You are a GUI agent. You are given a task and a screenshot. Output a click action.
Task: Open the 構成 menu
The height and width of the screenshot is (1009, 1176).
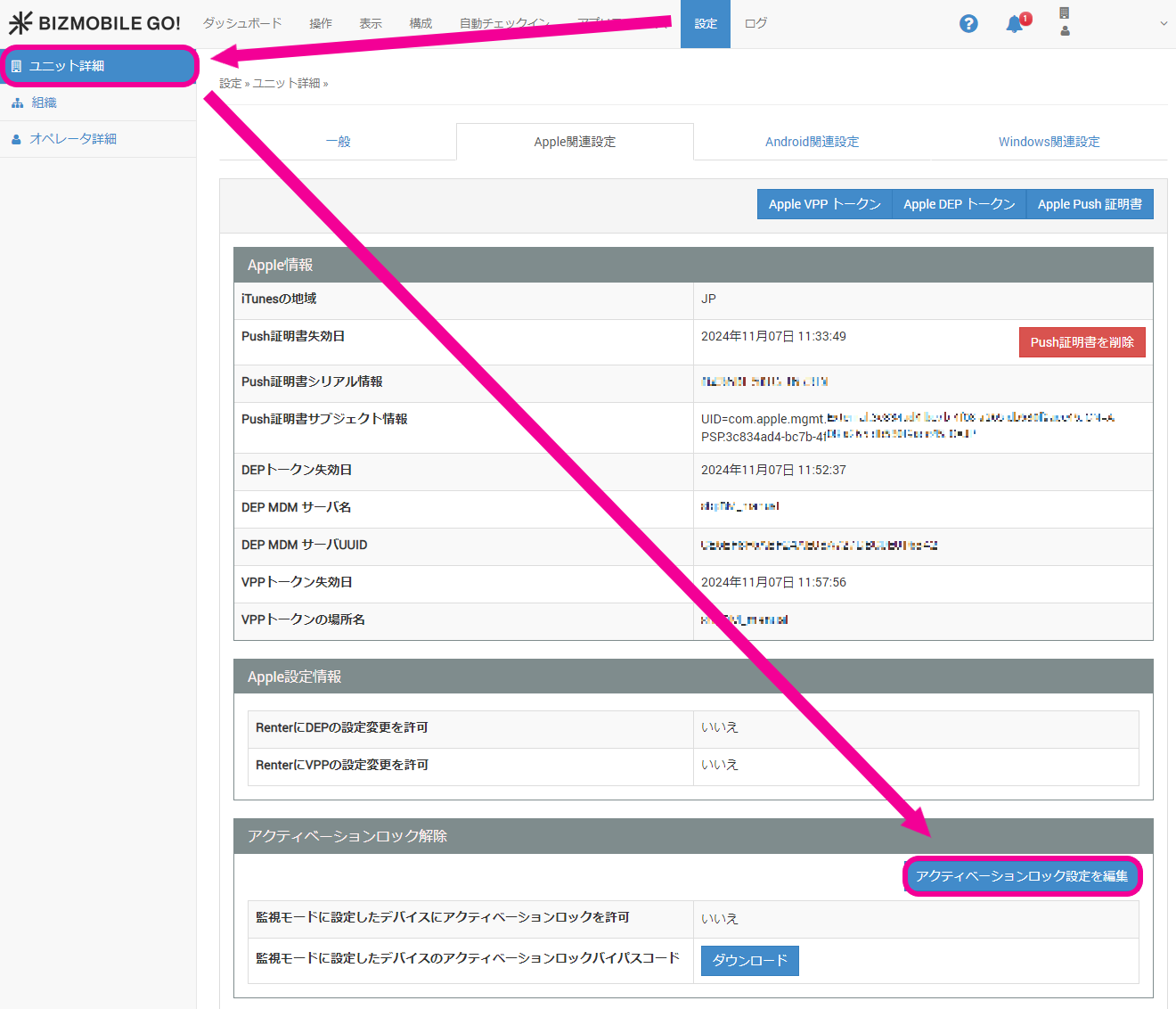pyautogui.click(x=421, y=23)
